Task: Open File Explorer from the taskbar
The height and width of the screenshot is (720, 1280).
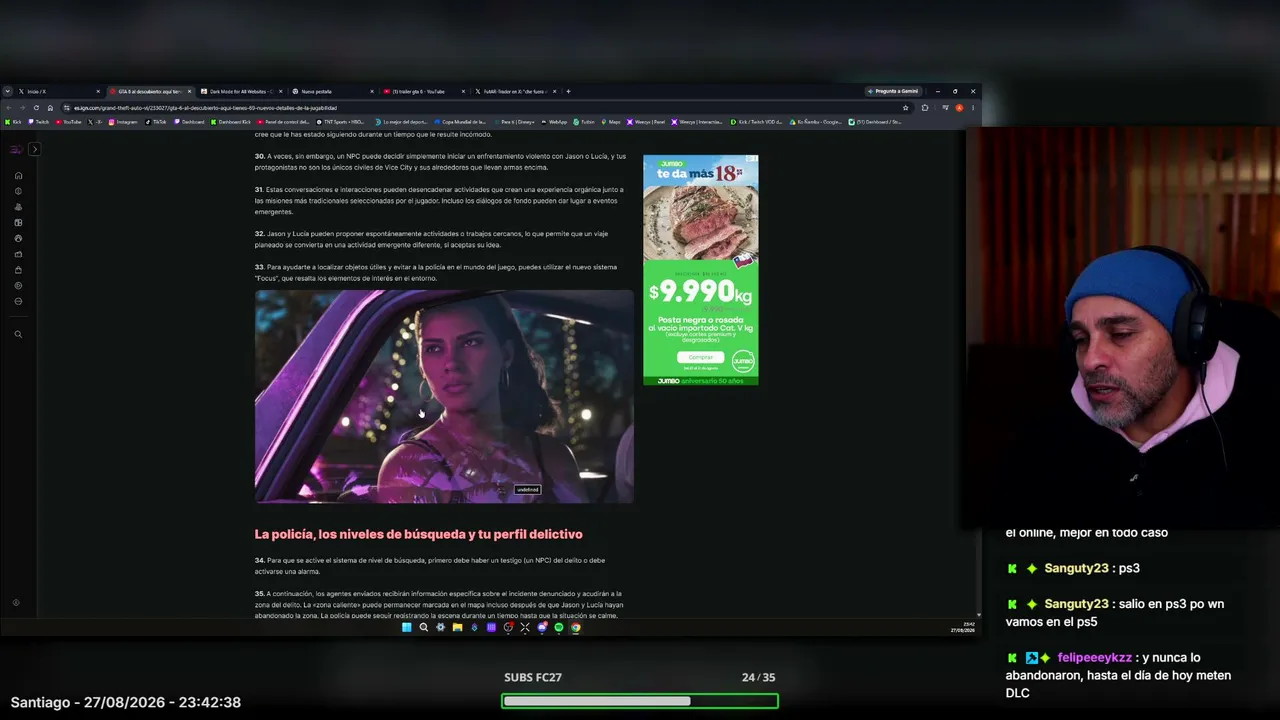Action: [457, 628]
